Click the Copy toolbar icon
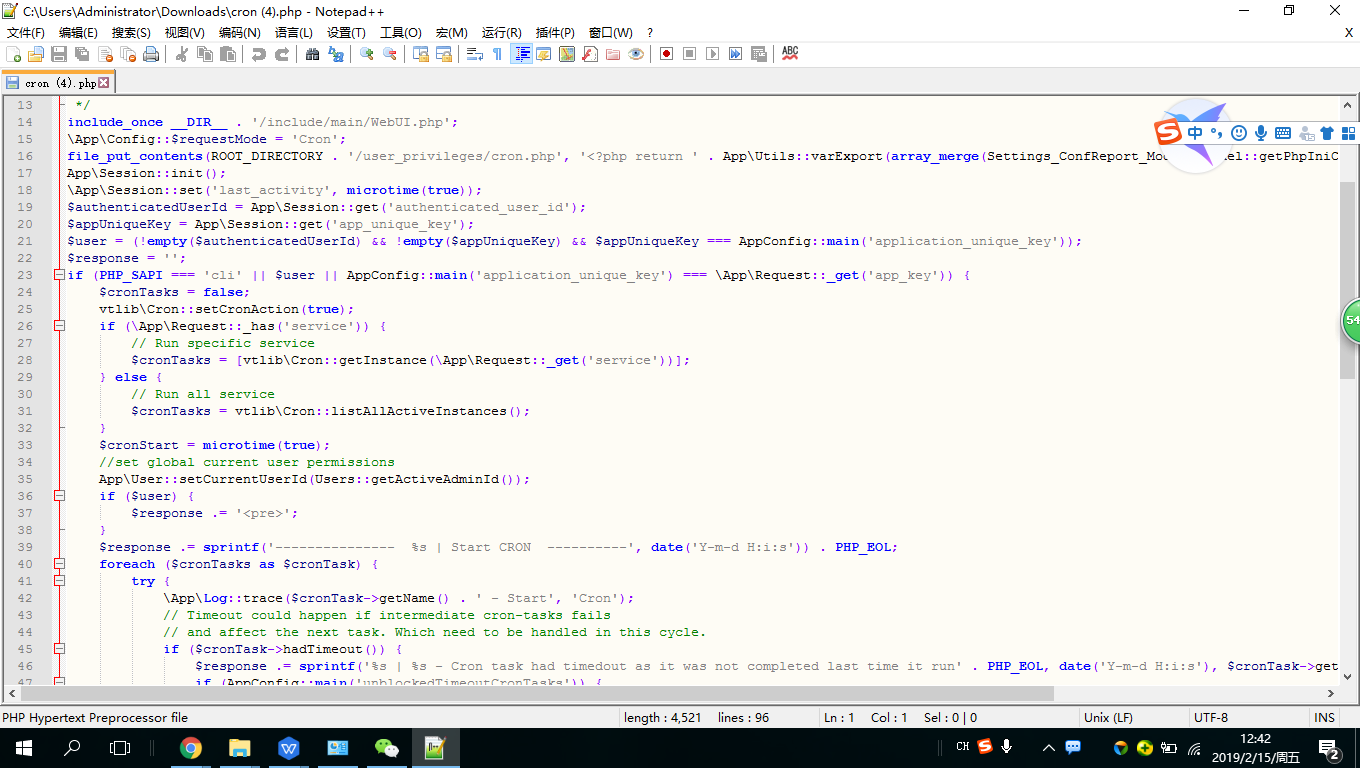The width and height of the screenshot is (1360, 768). [204, 54]
